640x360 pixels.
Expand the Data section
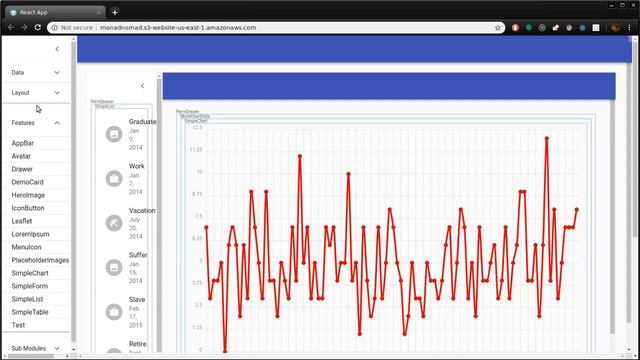(36, 72)
